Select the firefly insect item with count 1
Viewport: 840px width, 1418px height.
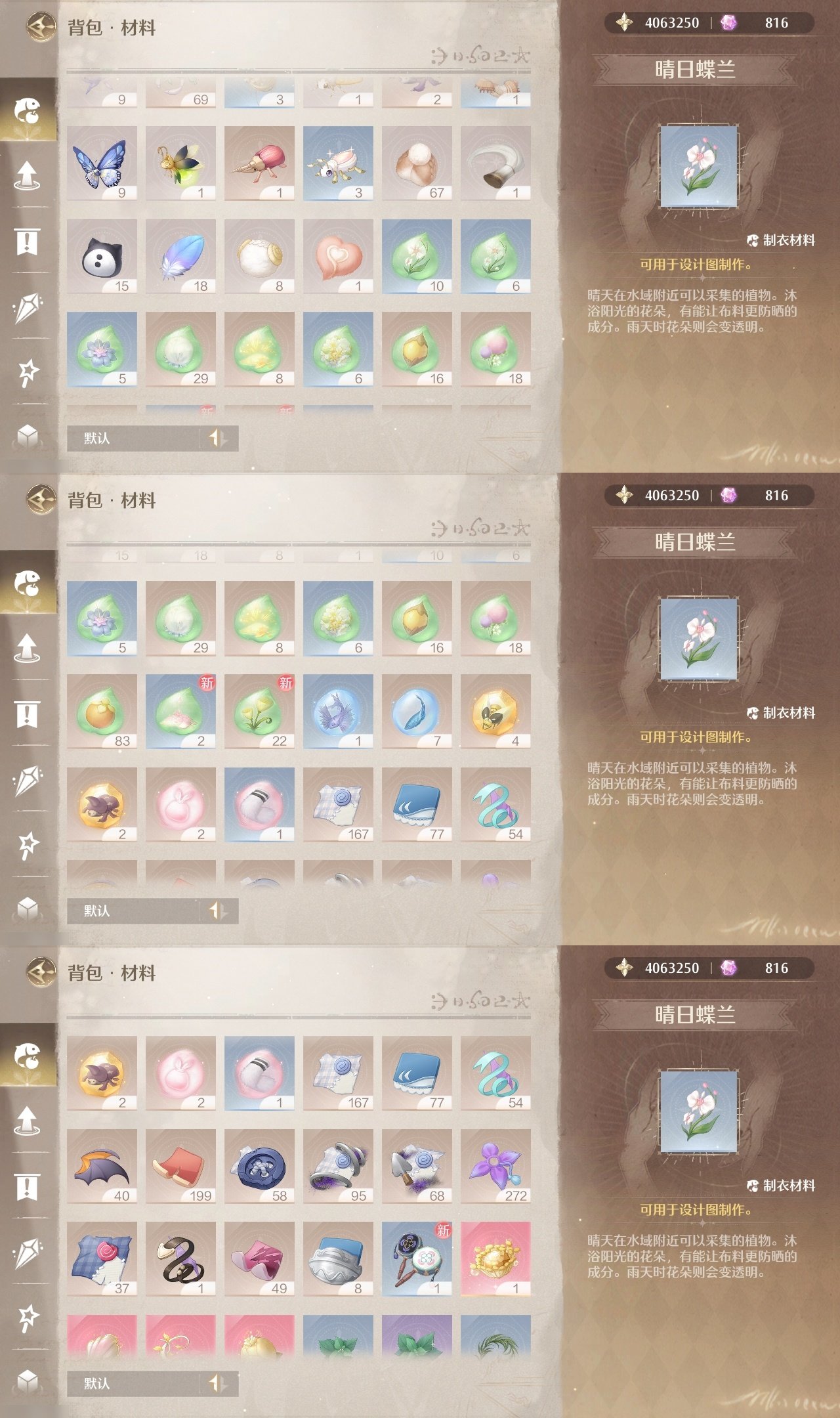[180, 163]
